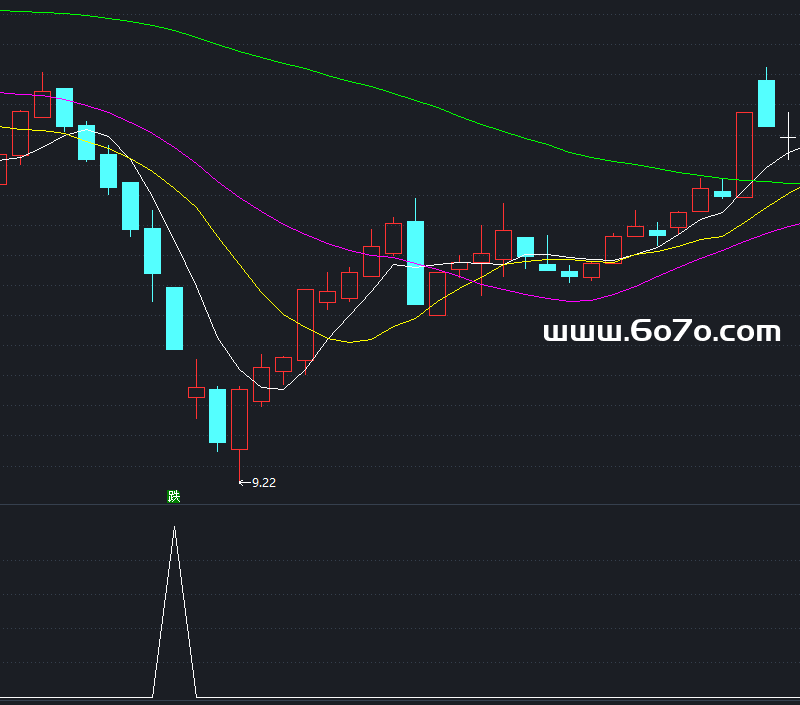
Task: Click the 9.22 low price label
Action: [264, 483]
